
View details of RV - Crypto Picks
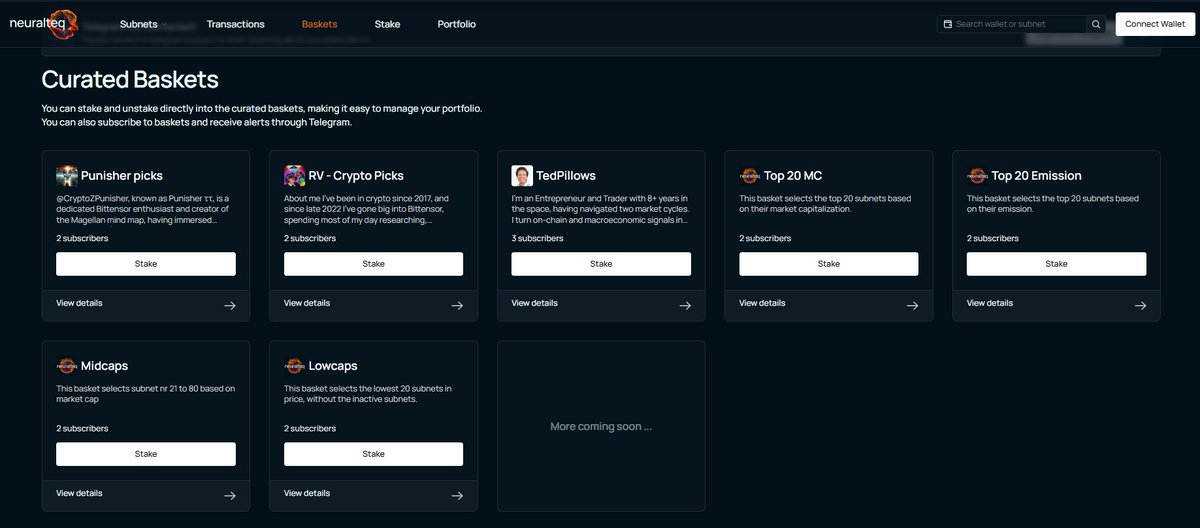pyautogui.click(x=307, y=303)
